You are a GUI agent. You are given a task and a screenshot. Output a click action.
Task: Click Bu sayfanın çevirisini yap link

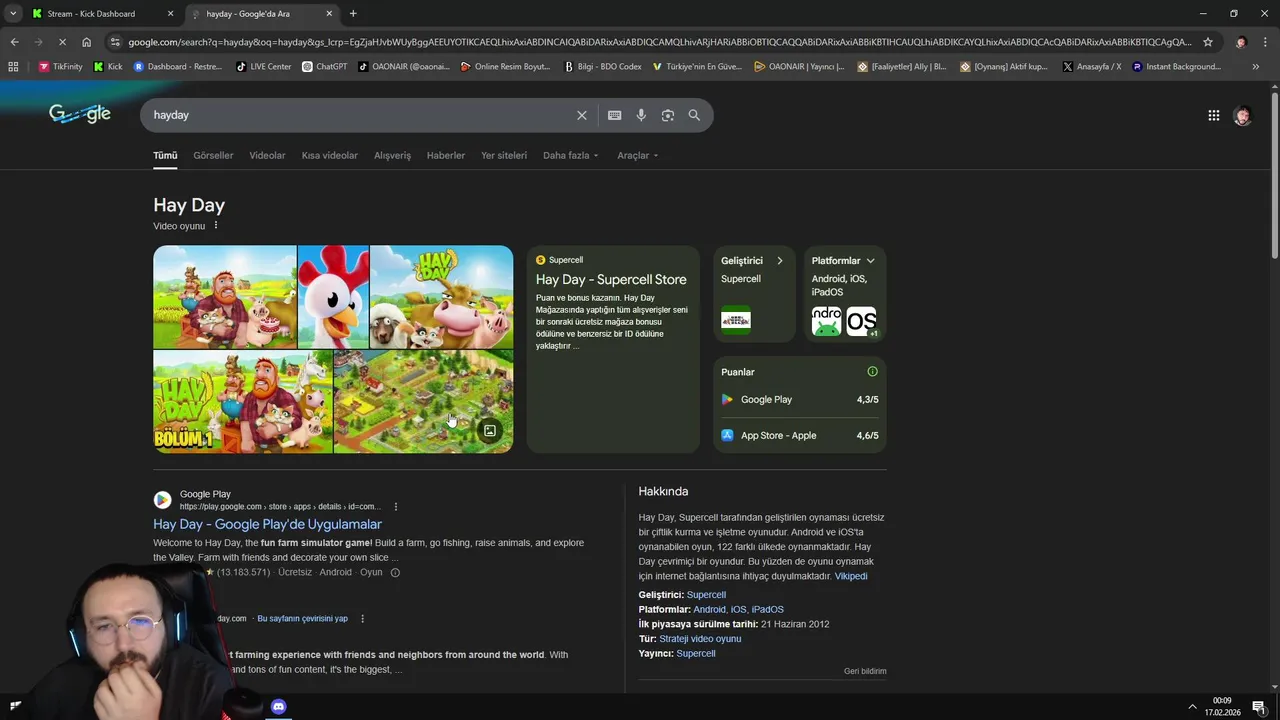[303, 619]
